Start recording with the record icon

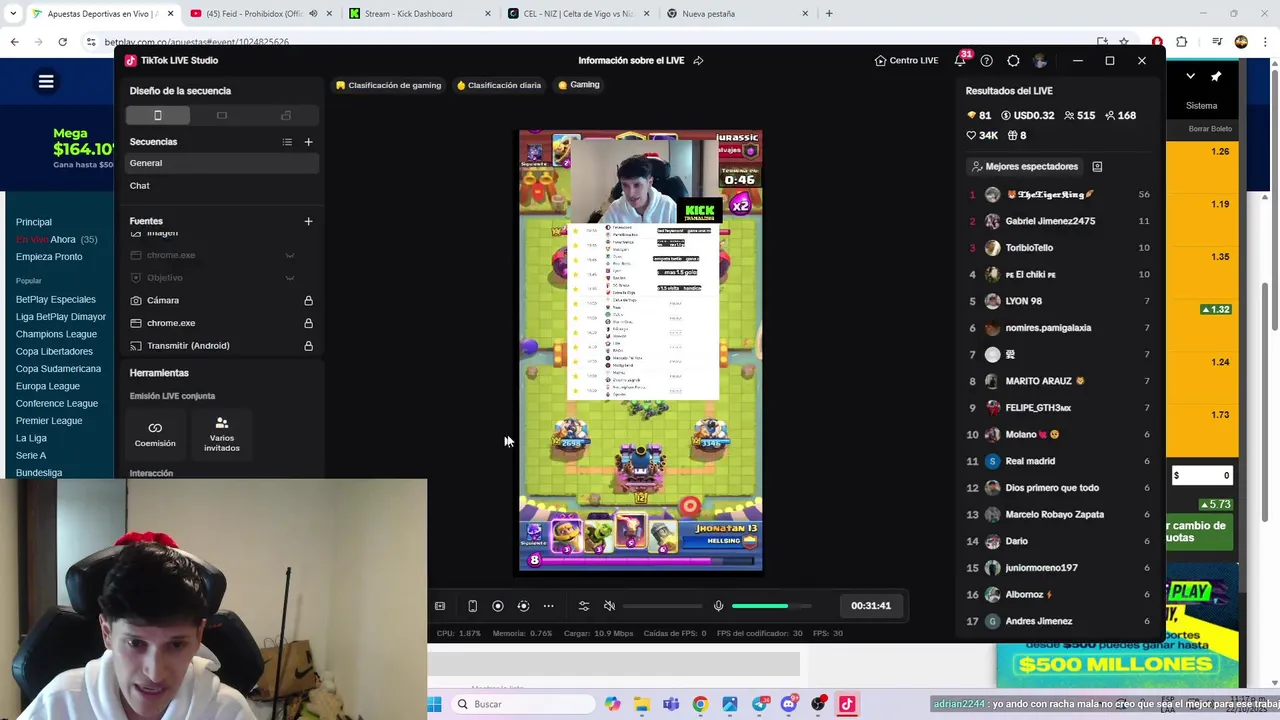(x=497, y=606)
